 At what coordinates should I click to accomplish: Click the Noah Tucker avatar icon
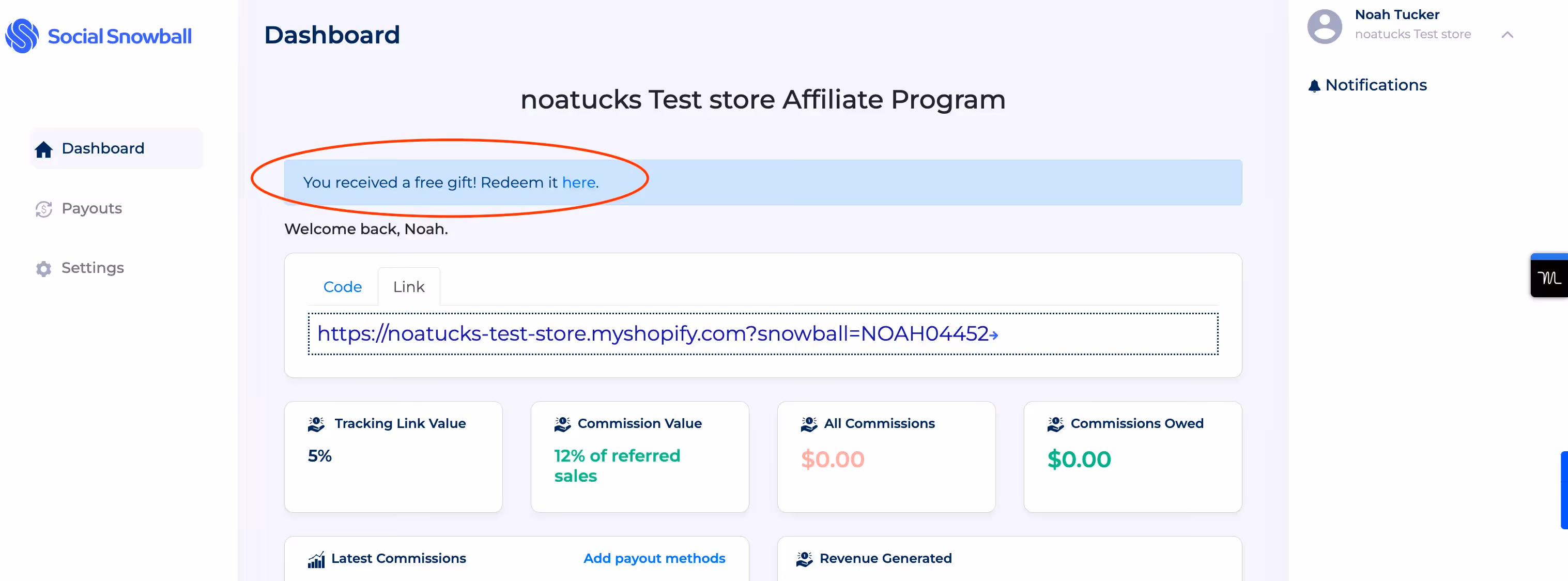tap(1325, 26)
